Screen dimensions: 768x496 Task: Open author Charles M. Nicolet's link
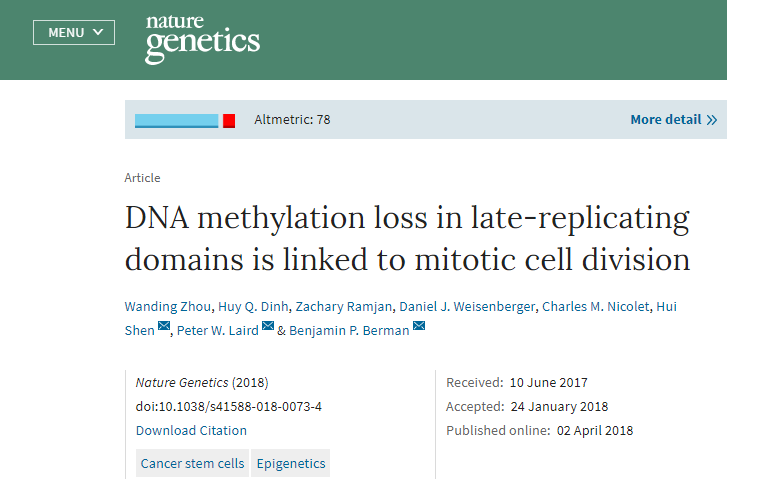(596, 307)
